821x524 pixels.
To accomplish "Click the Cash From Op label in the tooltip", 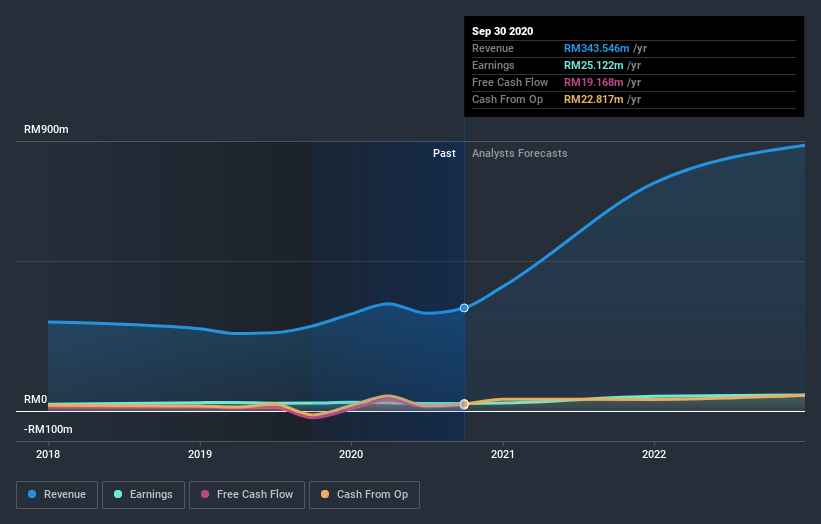I will click(x=507, y=99).
